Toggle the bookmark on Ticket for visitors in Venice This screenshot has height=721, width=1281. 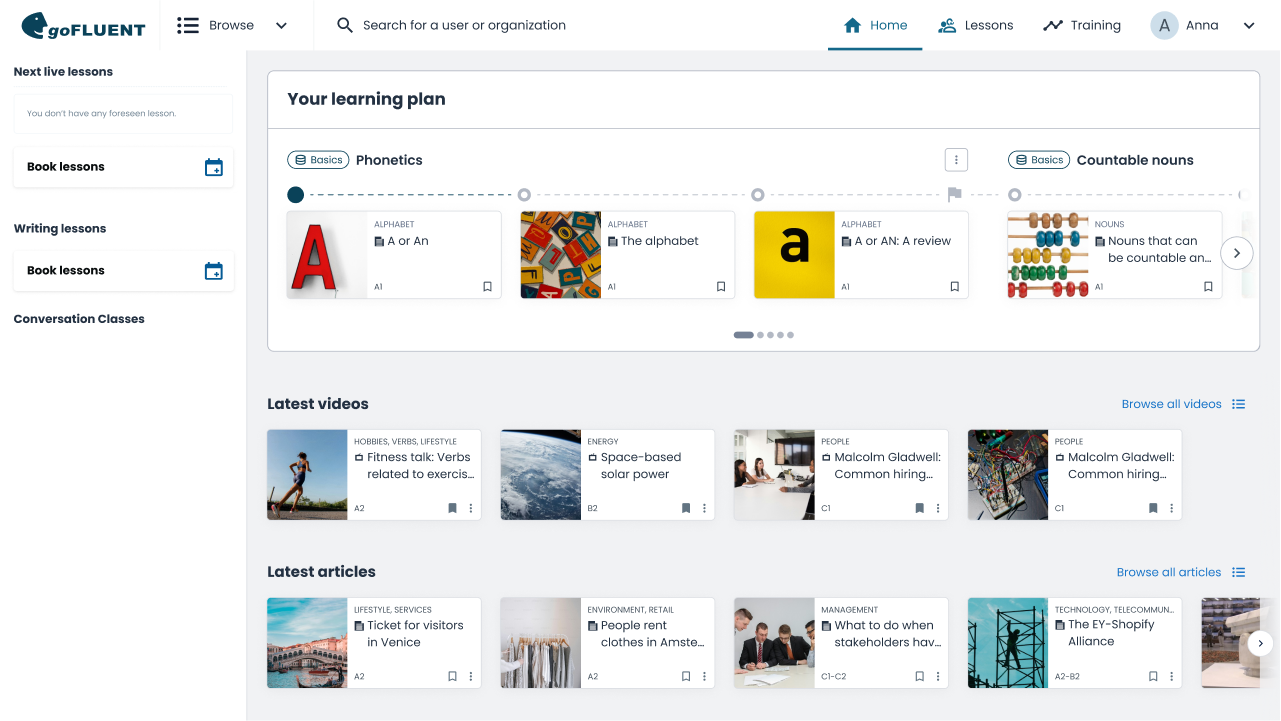point(452,676)
